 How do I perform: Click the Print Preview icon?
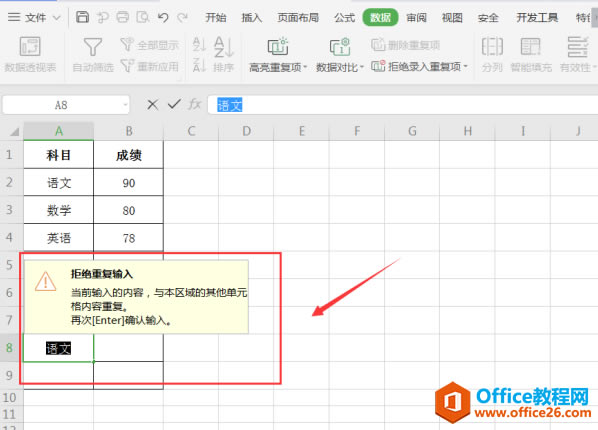[x=143, y=17]
